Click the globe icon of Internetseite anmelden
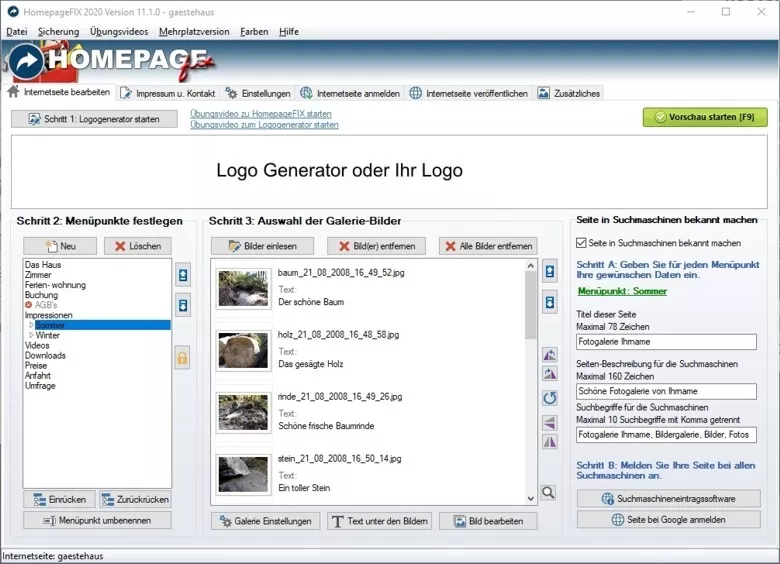The image size is (780, 564). (x=306, y=93)
